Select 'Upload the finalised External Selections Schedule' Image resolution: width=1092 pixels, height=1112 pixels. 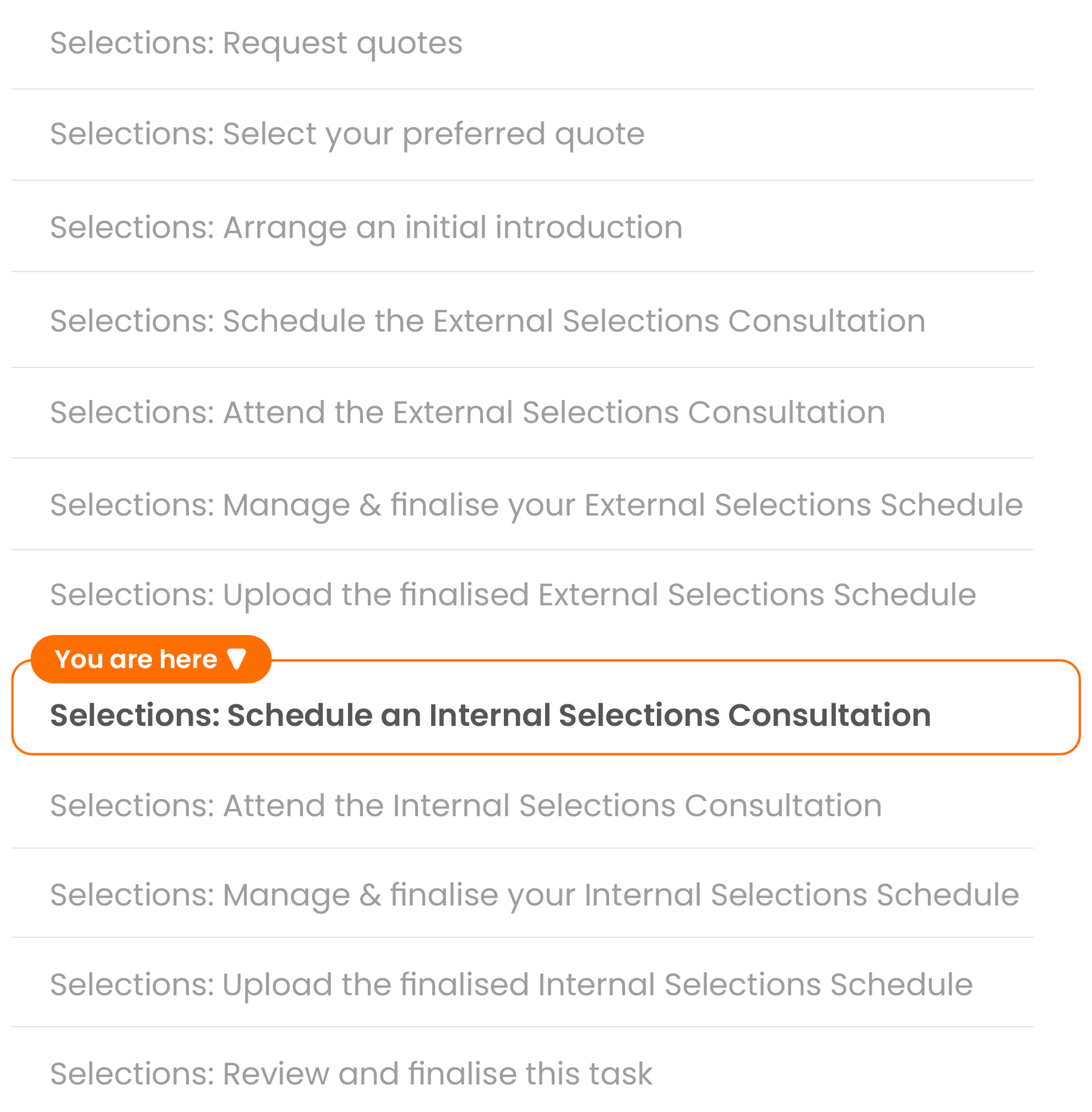tap(513, 594)
